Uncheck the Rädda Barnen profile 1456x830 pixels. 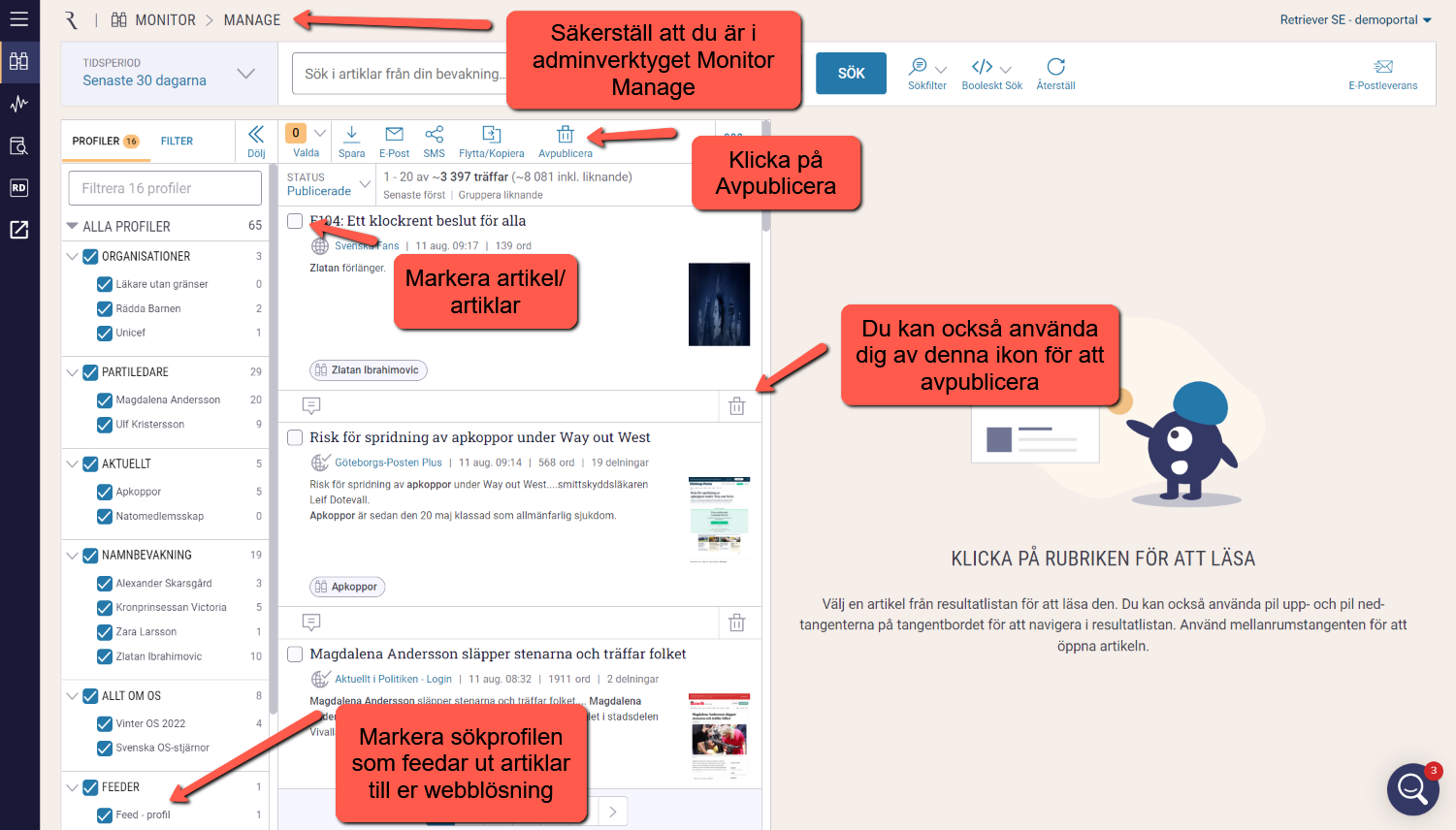point(105,308)
